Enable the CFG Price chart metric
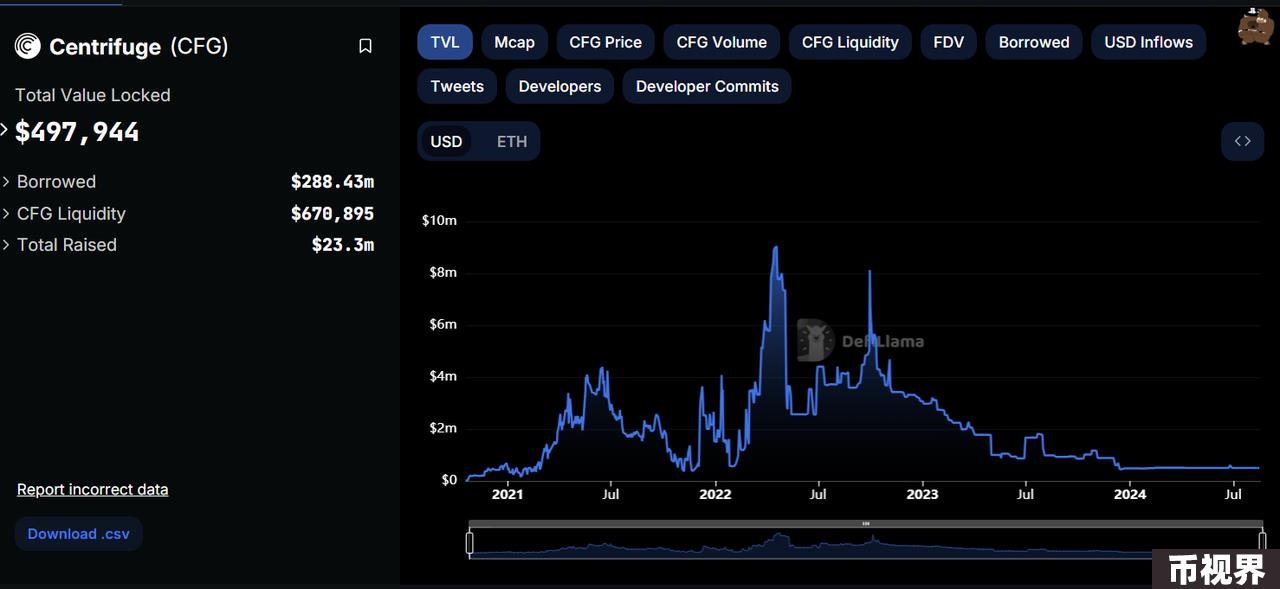Viewport: 1280px width, 589px height. coord(605,42)
